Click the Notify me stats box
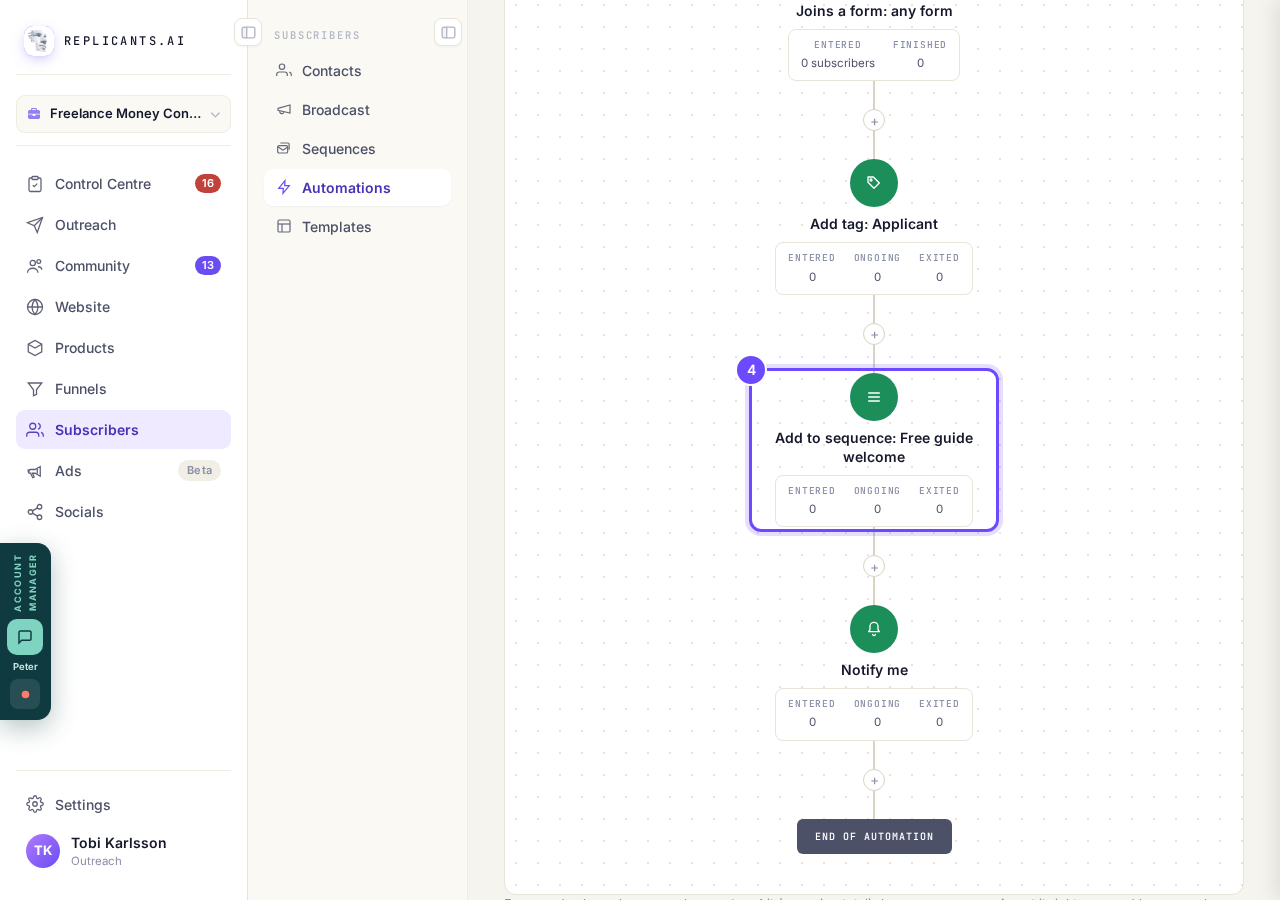The height and width of the screenshot is (900, 1280). point(874,714)
